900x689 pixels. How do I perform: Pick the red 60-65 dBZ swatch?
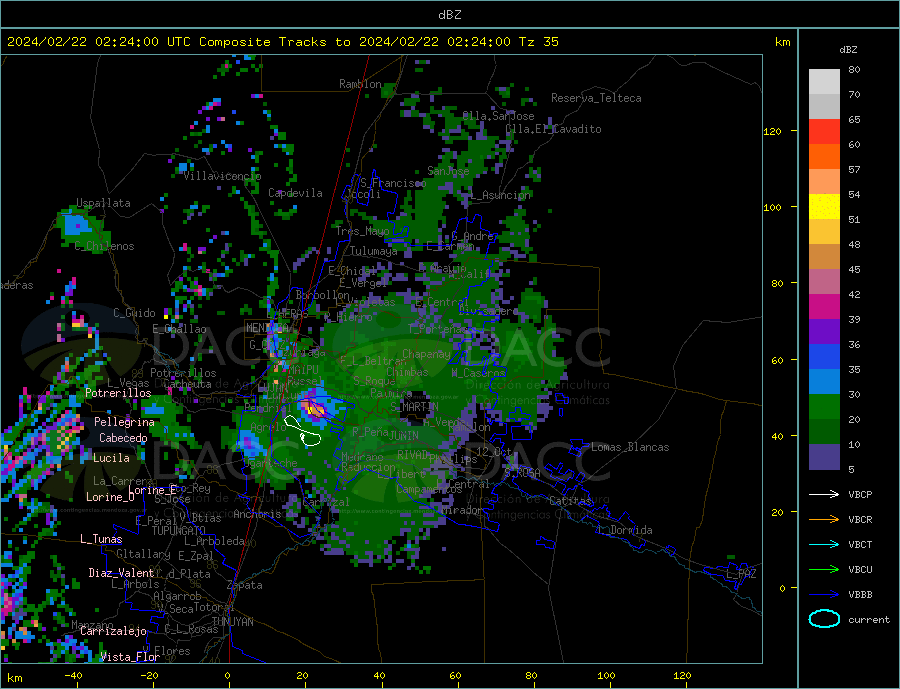(x=824, y=131)
